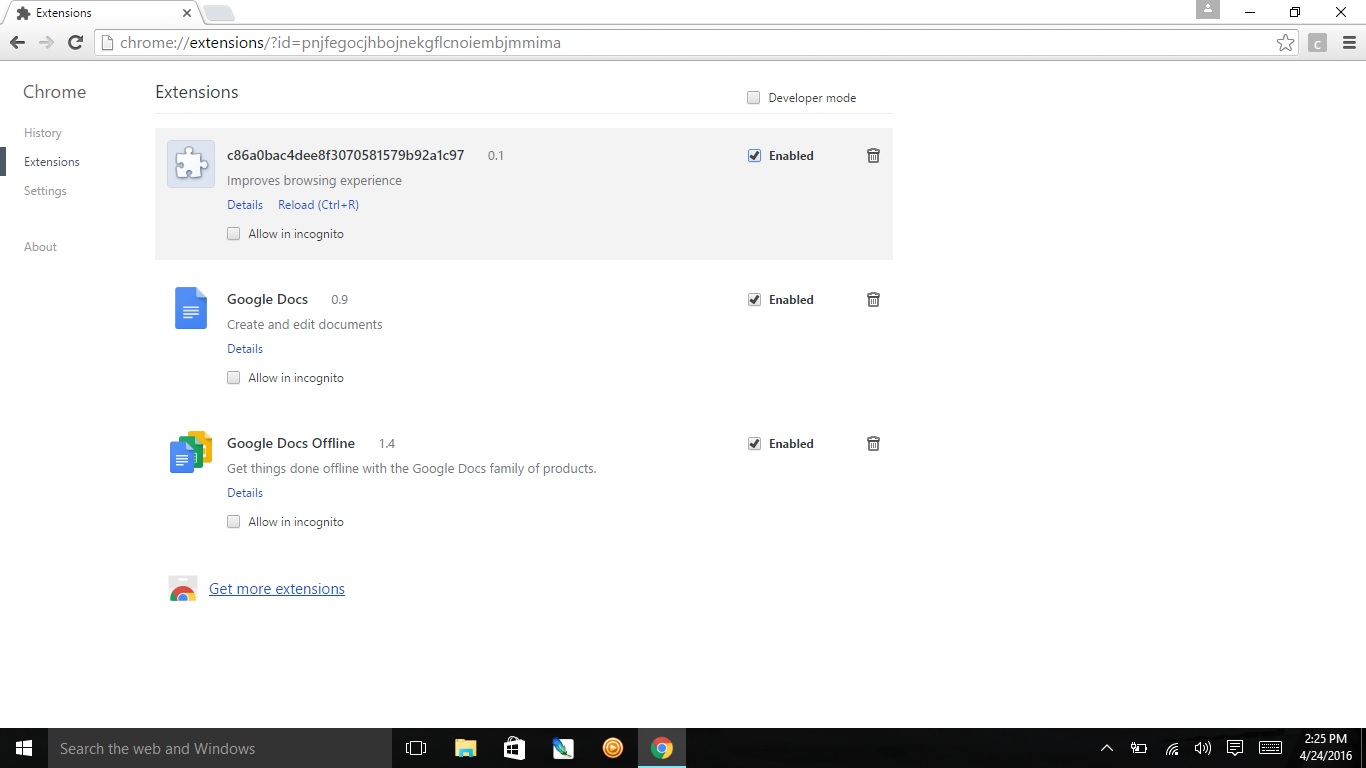Remove the c86a0bac4dee extension via trash icon

(873, 156)
